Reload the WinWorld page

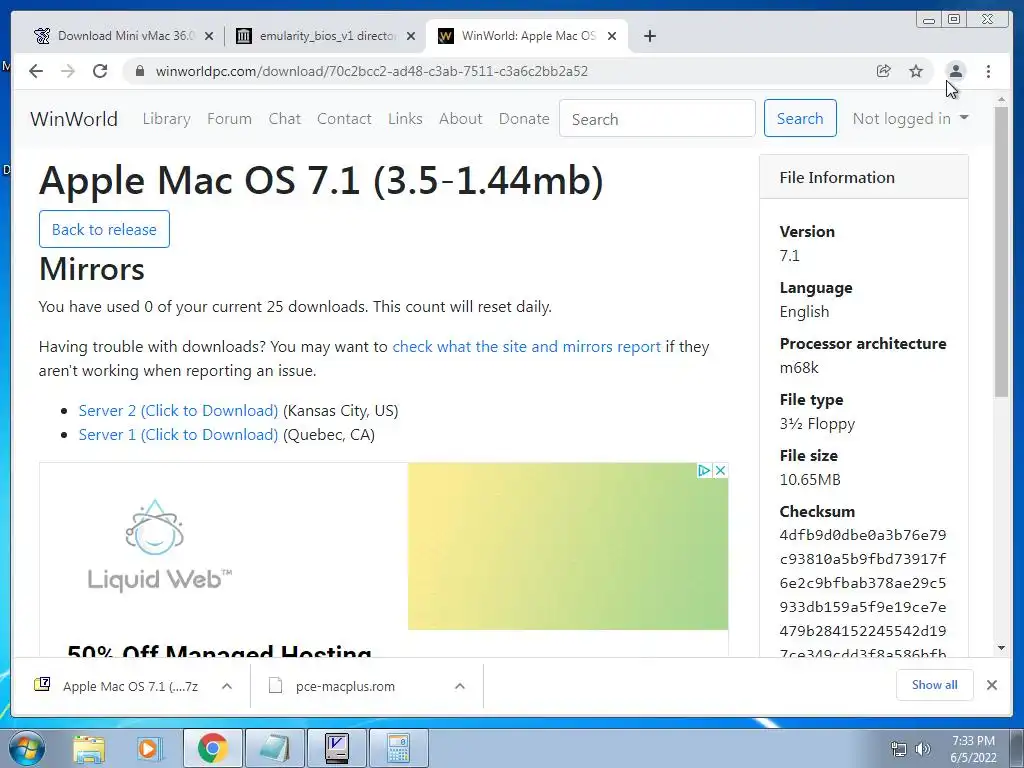(x=100, y=71)
